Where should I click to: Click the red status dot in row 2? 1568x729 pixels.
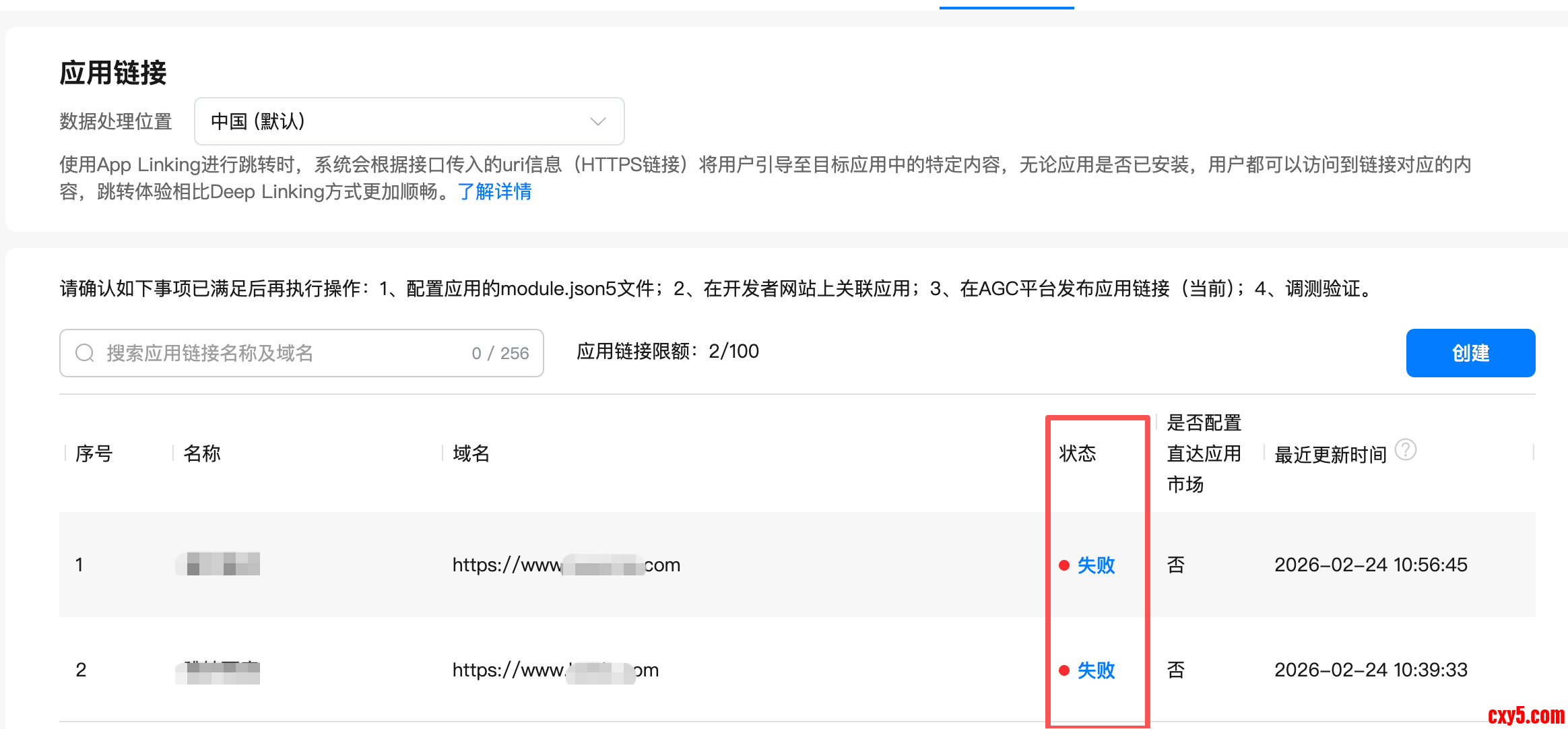tap(1064, 670)
